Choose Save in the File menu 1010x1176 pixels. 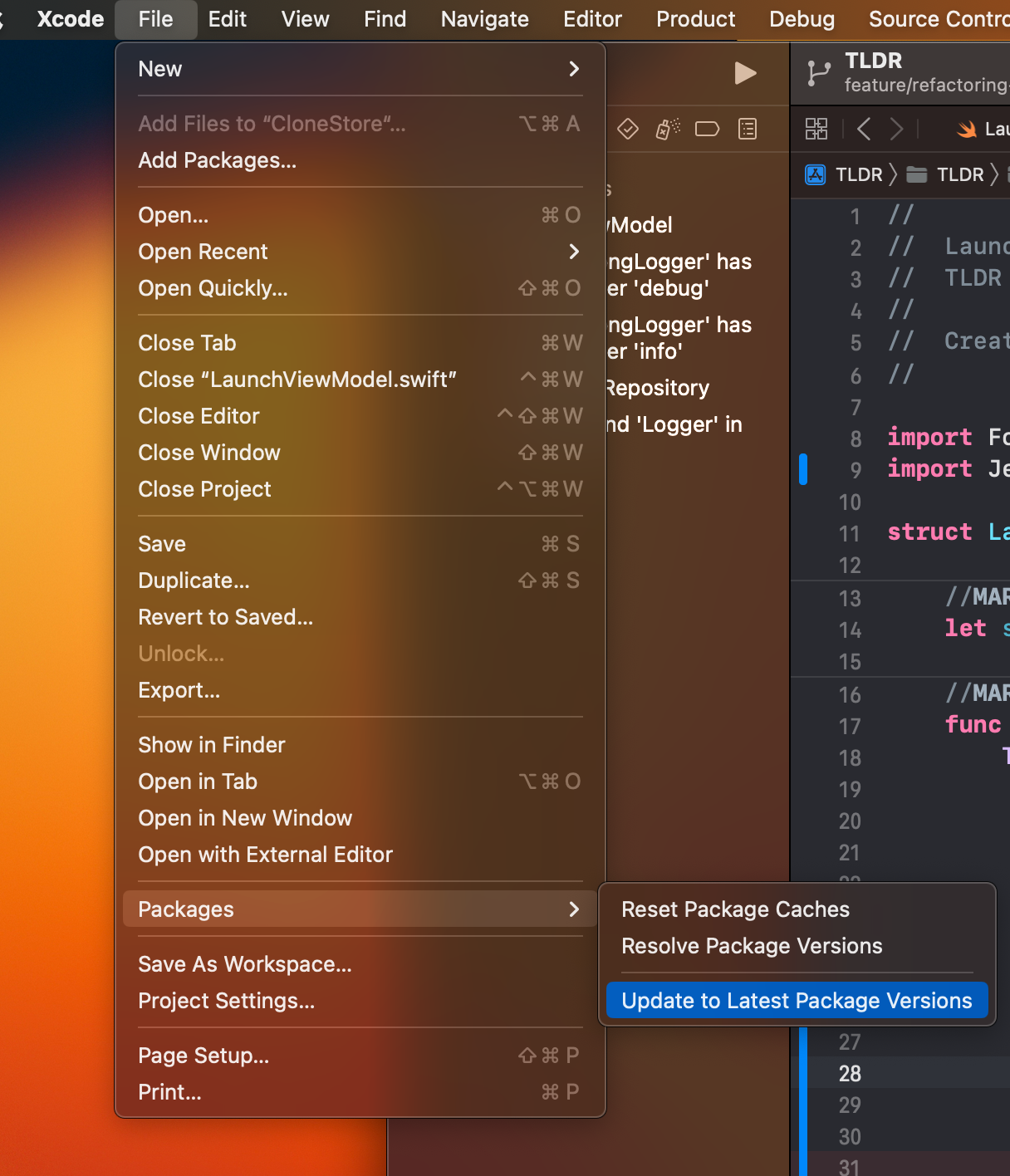[x=360, y=544]
